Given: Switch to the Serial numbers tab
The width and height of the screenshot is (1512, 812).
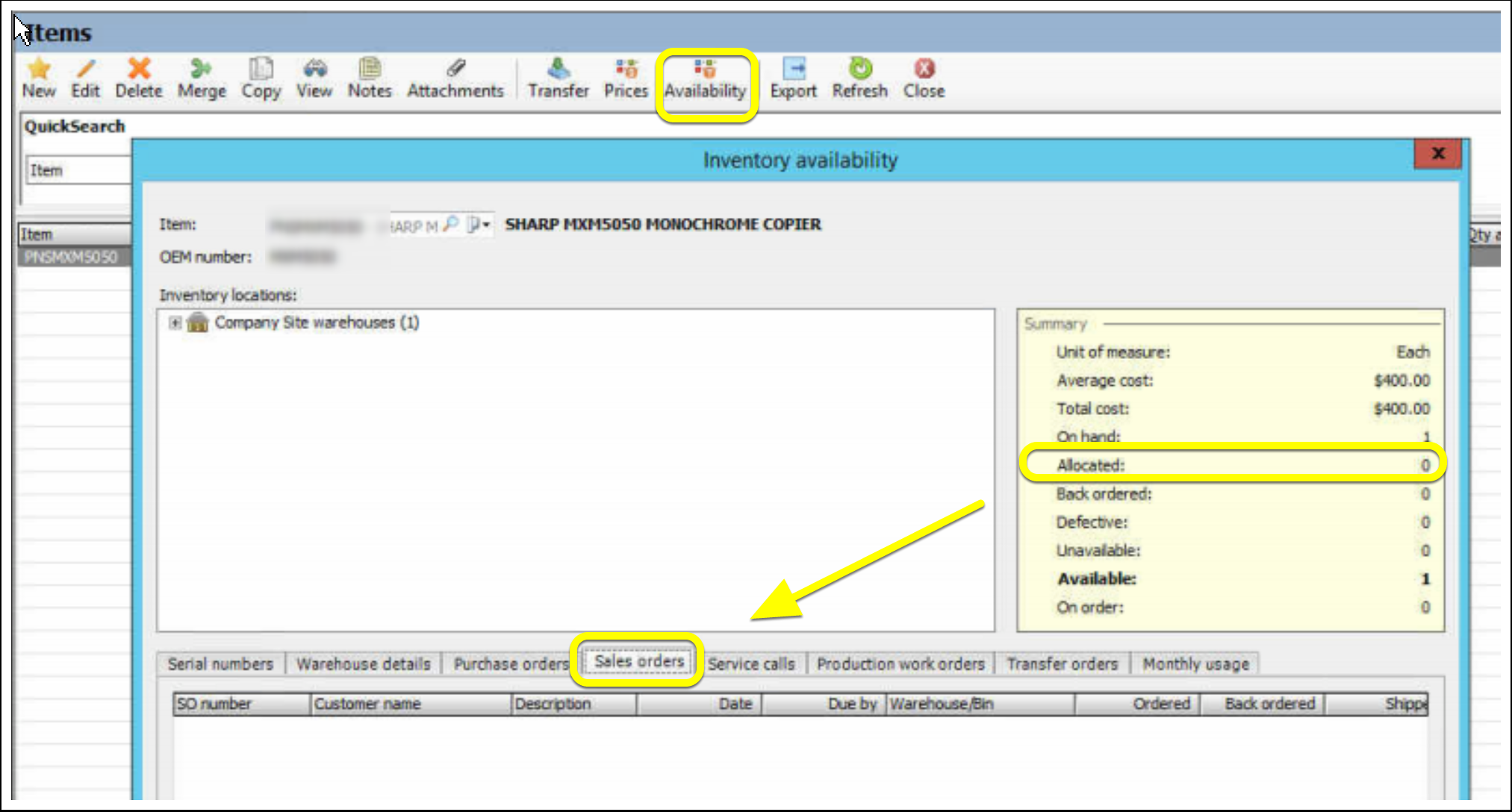Looking at the screenshot, I should (220, 663).
